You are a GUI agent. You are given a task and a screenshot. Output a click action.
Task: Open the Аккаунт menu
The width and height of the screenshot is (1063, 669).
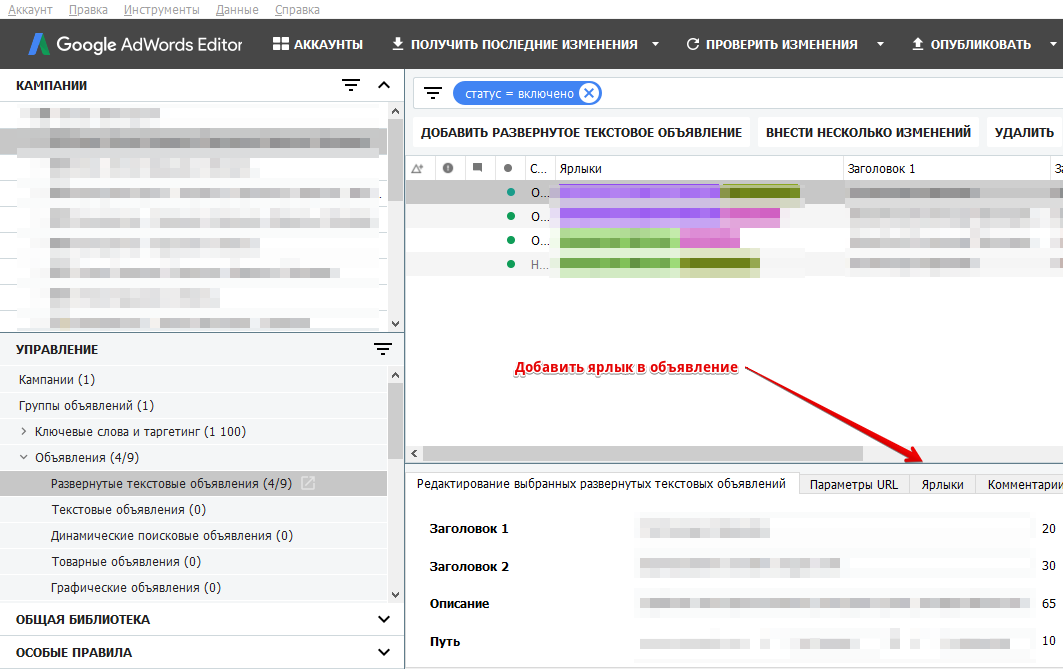[x=31, y=9]
